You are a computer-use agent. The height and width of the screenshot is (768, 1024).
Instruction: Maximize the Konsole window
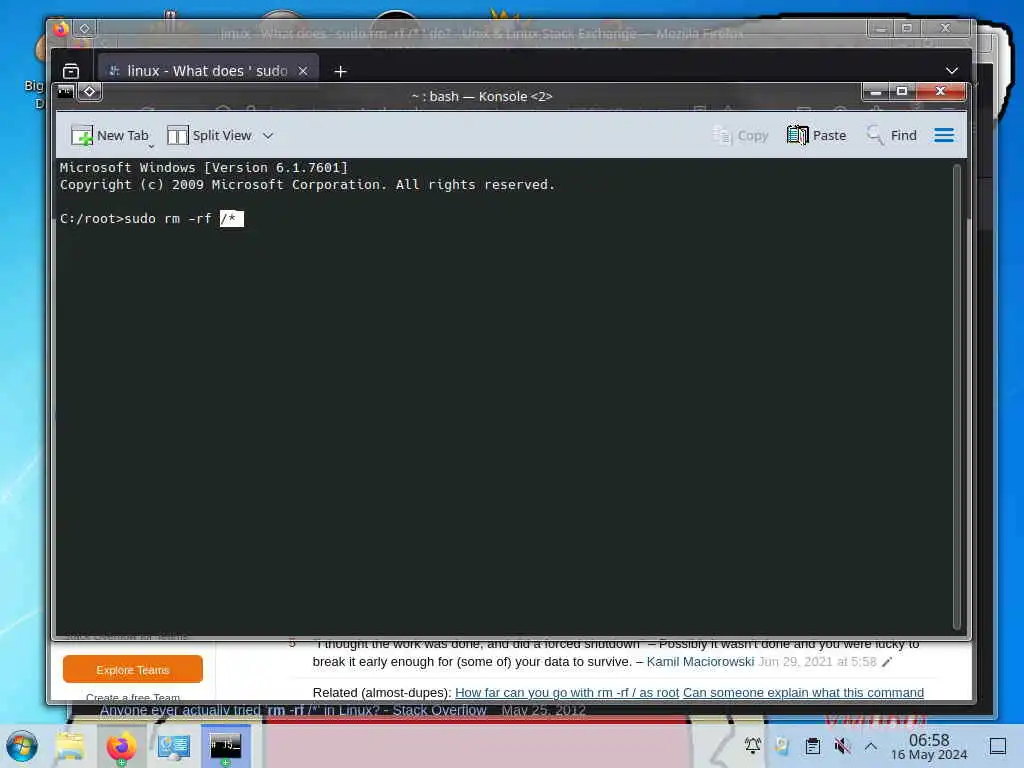(902, 91)
